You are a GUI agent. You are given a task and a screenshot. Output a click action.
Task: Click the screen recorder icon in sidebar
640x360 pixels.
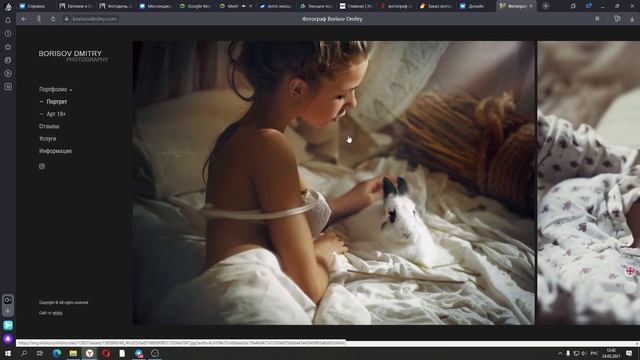(8, 300)
